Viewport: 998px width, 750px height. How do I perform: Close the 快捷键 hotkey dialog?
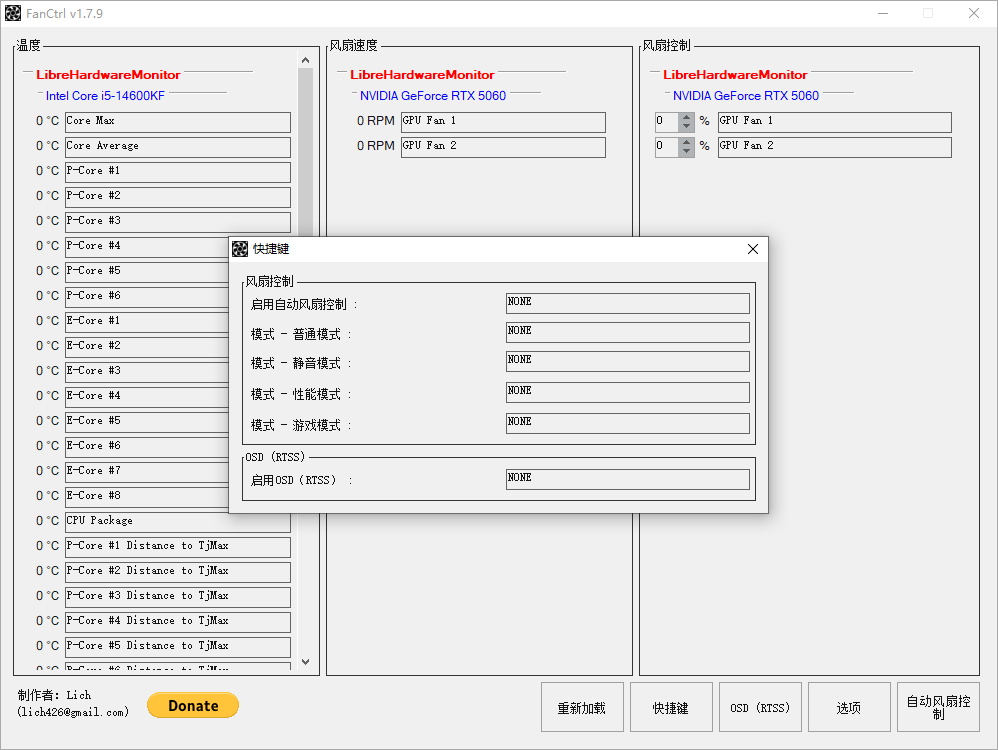point(752,249)
